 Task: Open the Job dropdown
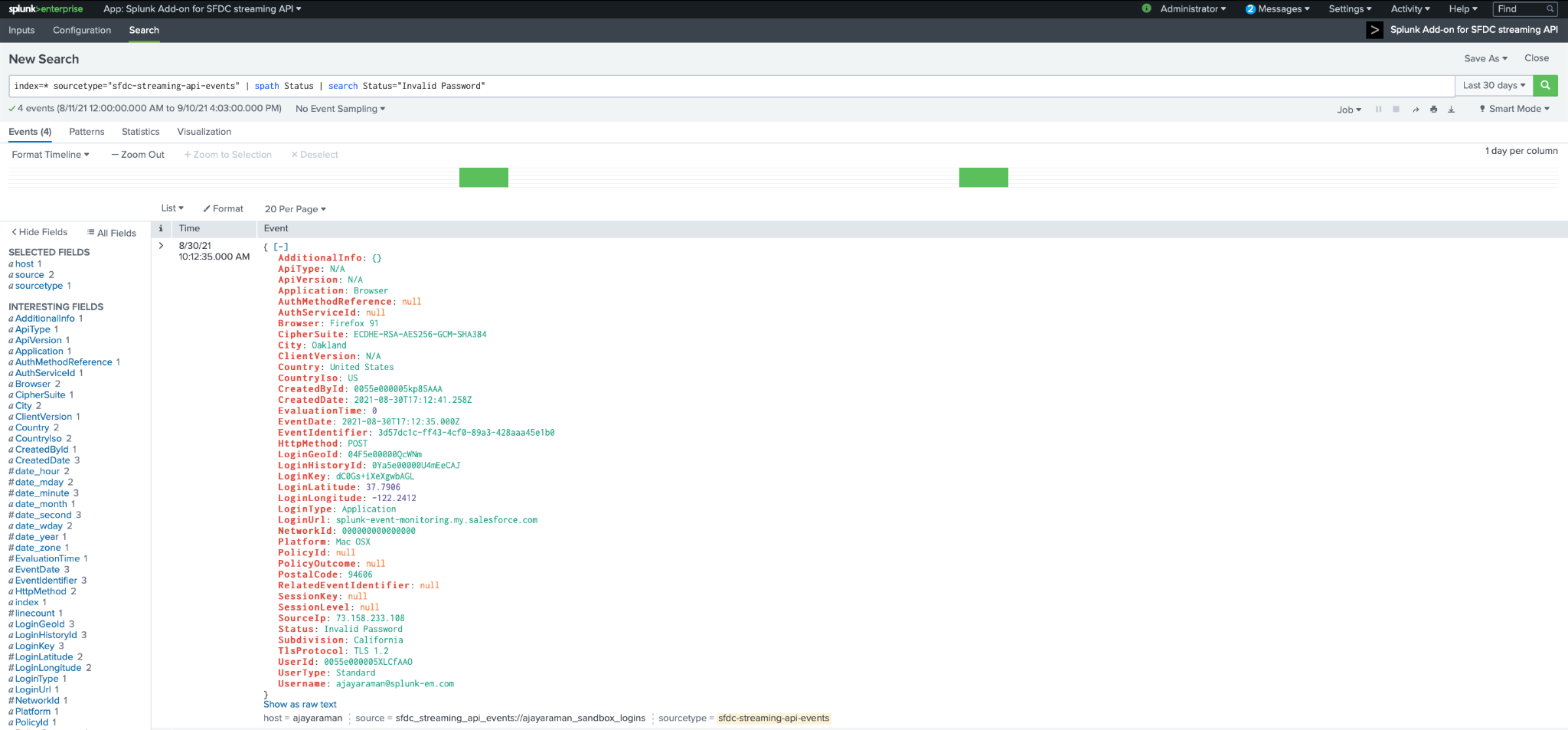1349,110
